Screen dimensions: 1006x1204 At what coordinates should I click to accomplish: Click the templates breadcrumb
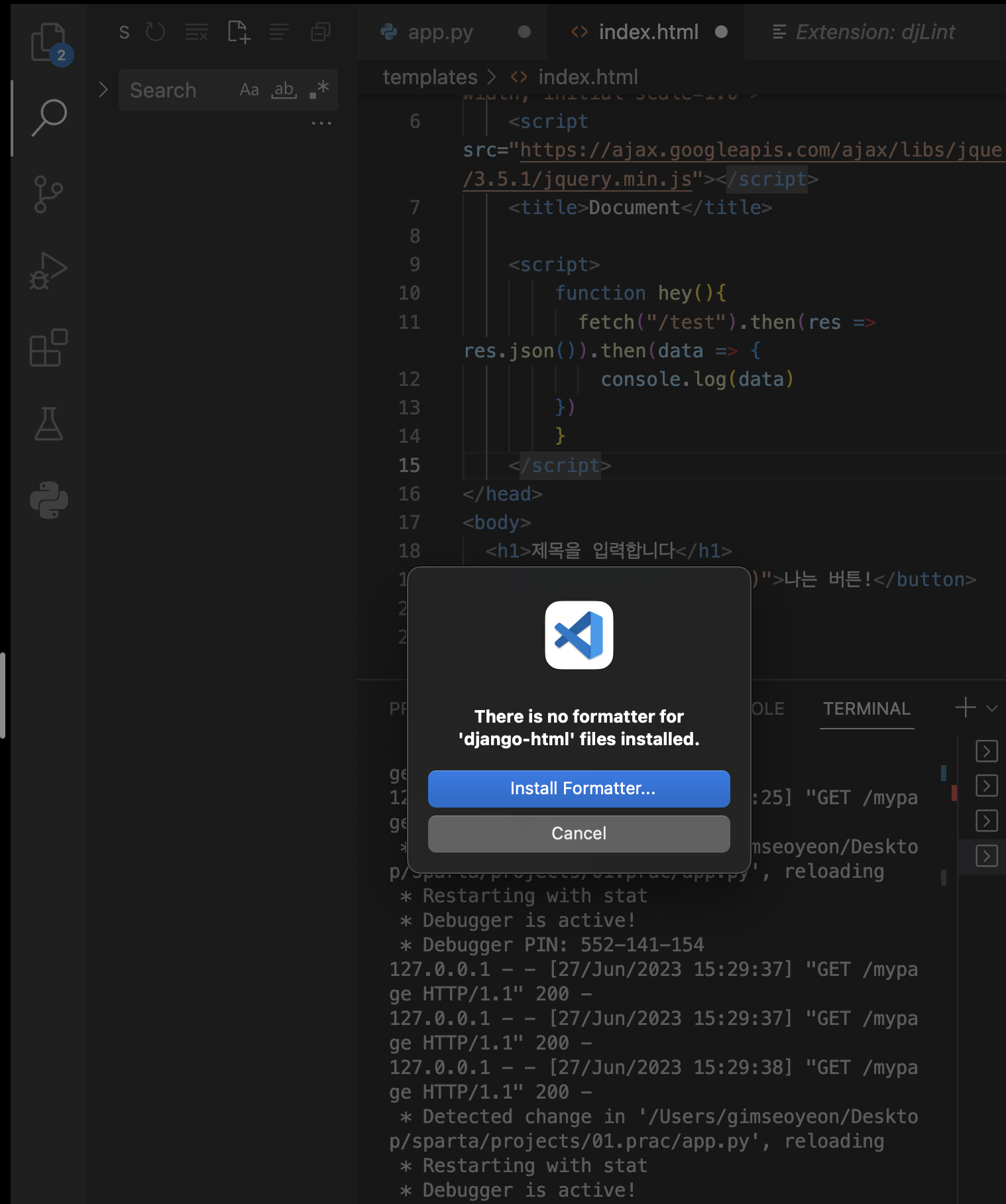tap(430, 77)
